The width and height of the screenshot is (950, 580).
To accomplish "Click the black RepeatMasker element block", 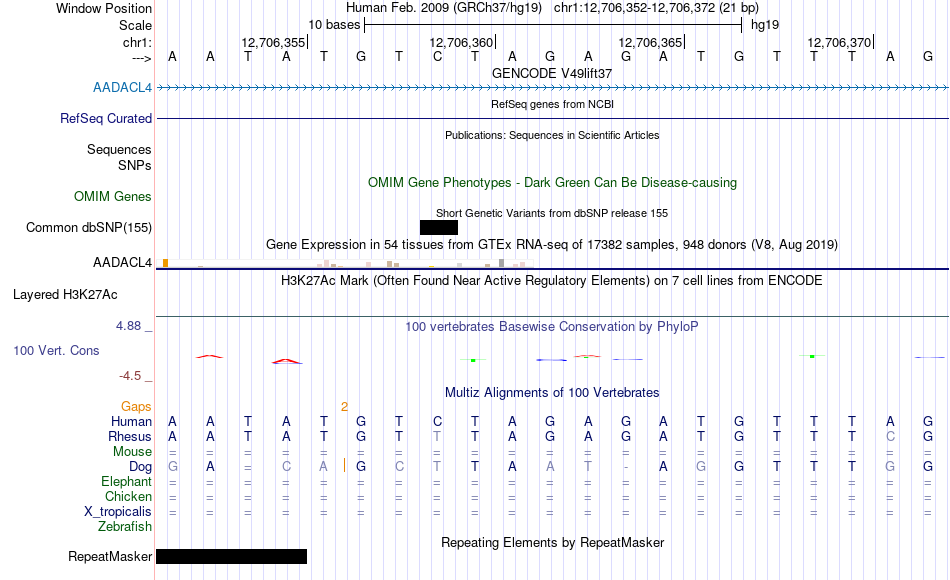I will point(231,556).
